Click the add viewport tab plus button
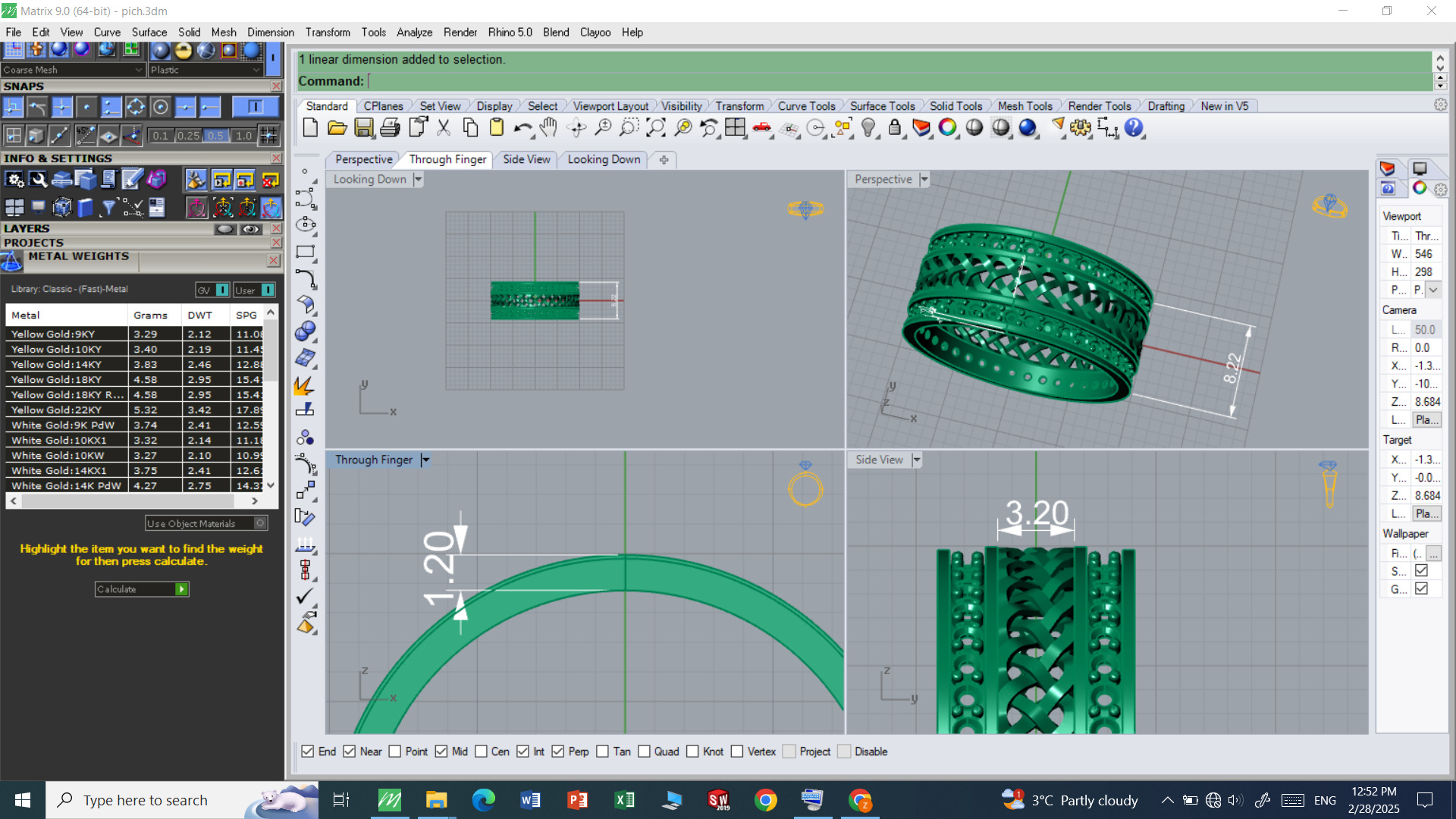The image size is (1456, 819). click(x=664, y=160)
